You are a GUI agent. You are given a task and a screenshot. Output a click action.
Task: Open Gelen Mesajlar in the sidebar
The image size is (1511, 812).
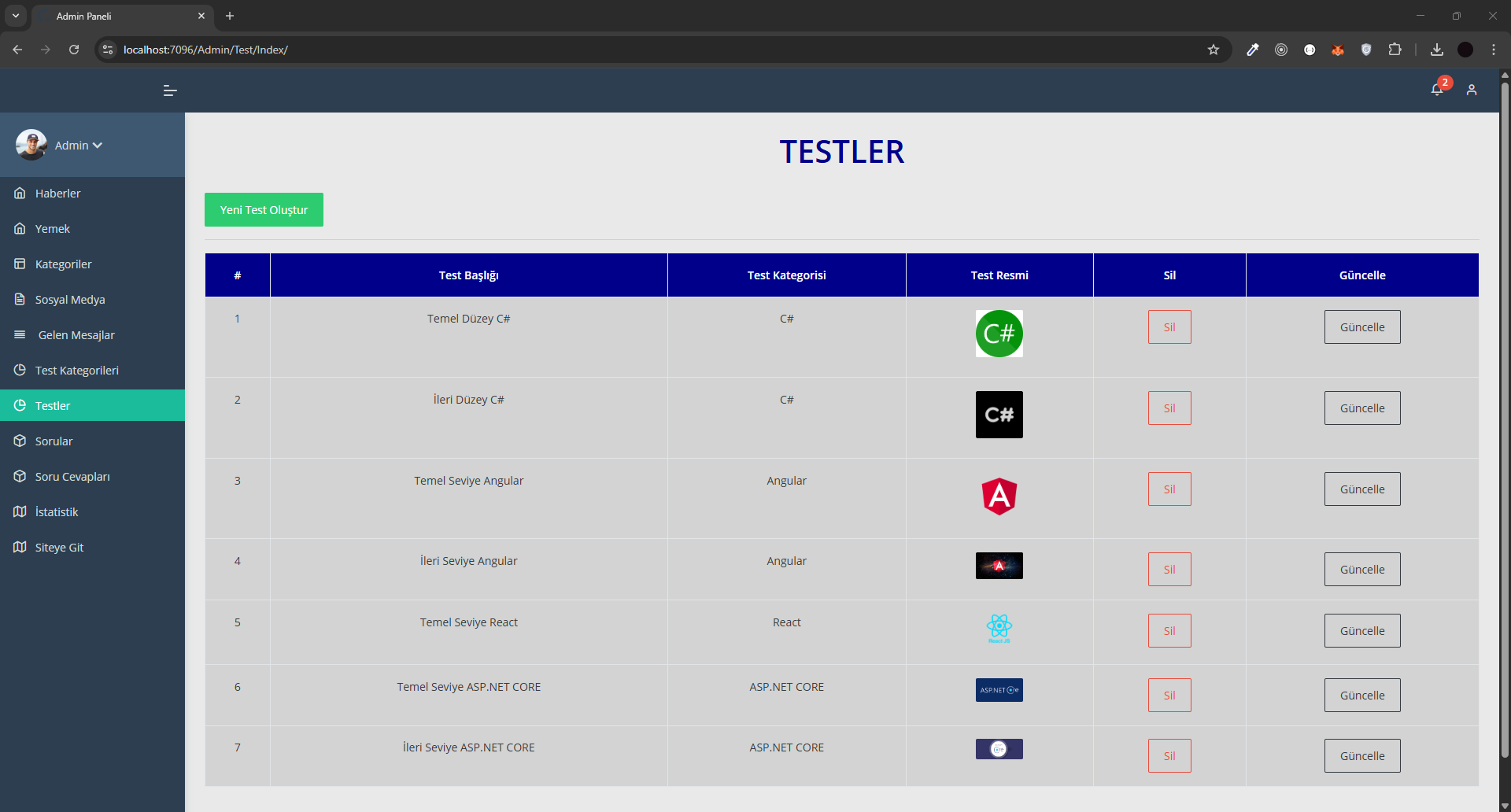92,334
